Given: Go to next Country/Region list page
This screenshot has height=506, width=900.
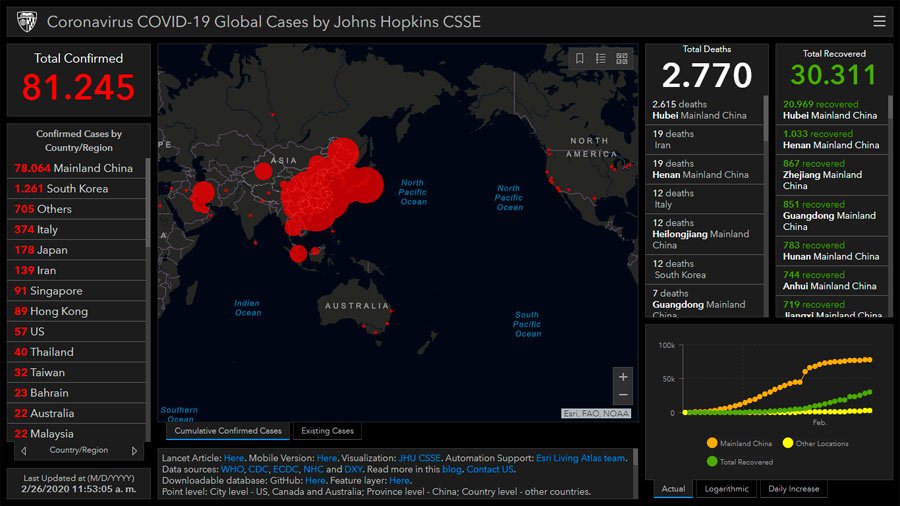Looking at the screenshot, I should [134, 451].
